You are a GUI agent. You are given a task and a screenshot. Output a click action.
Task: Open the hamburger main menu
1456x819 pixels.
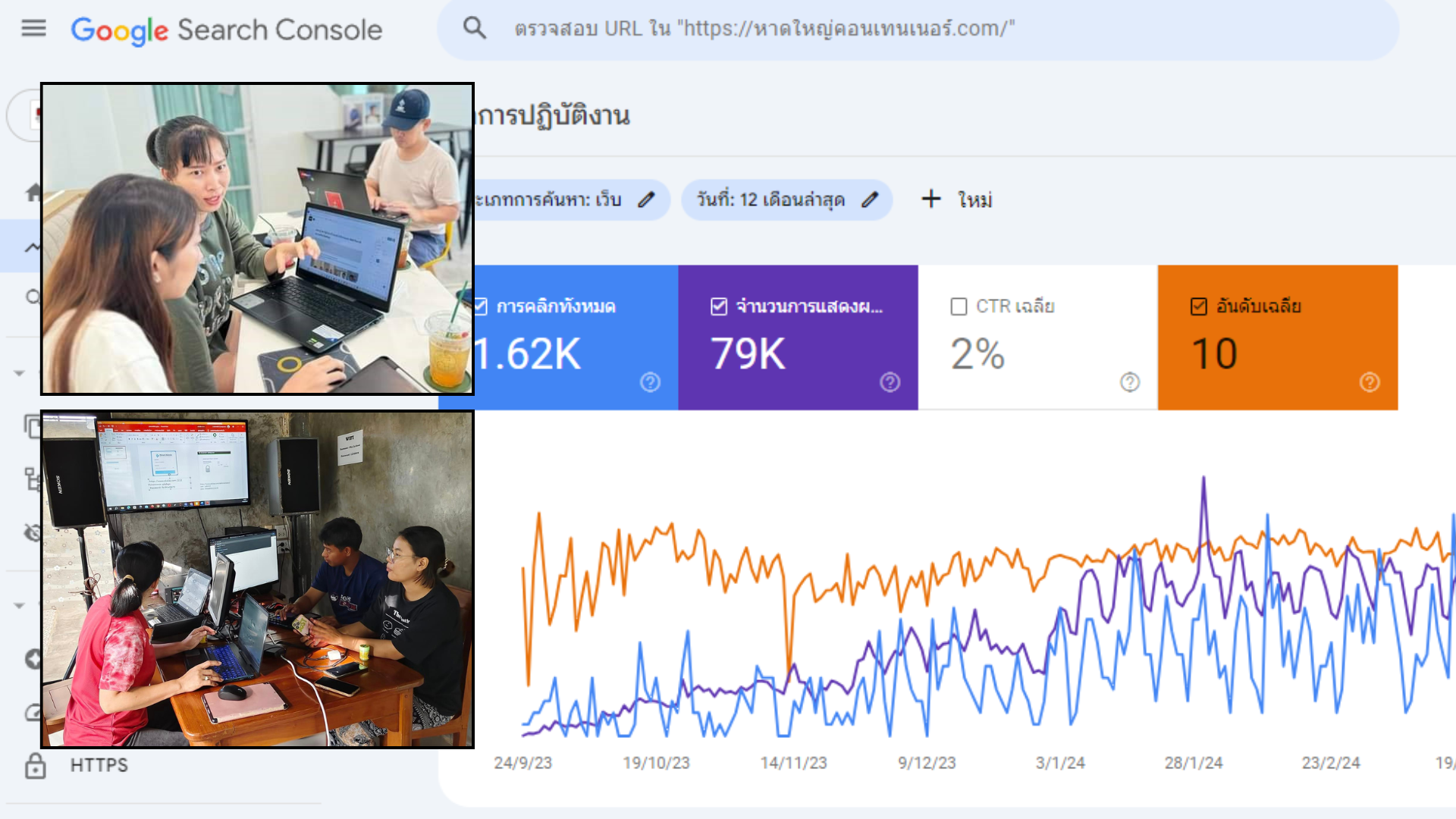click(33, 29)
